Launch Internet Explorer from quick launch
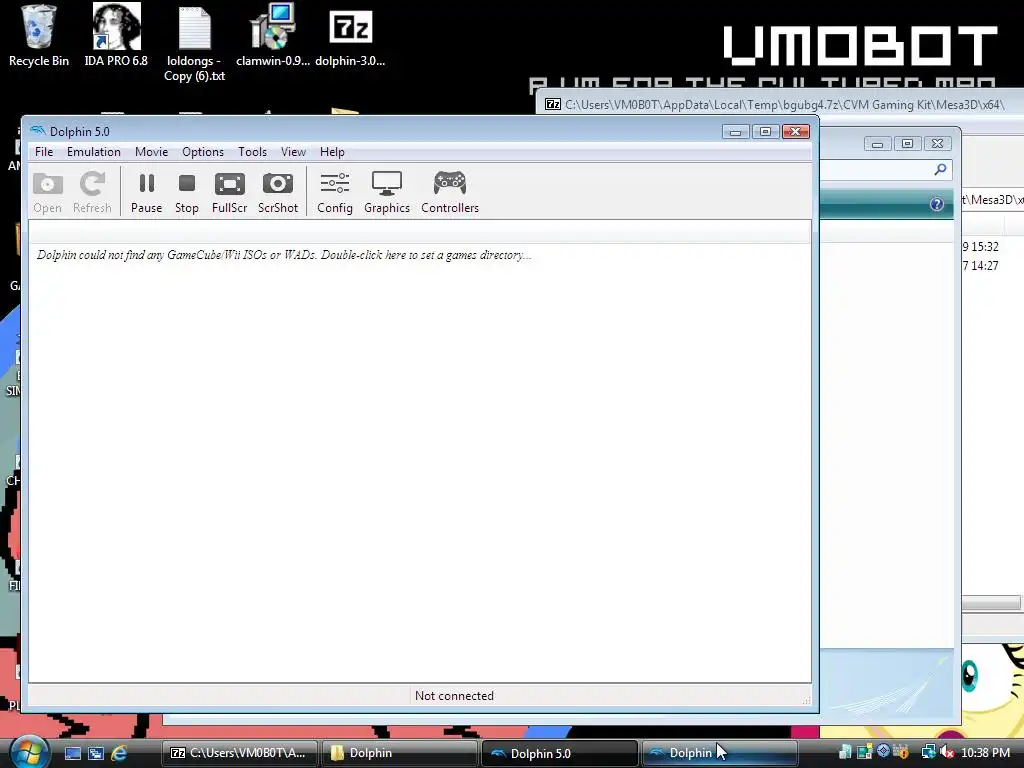 pyautogui.click(x=120, y=753)
